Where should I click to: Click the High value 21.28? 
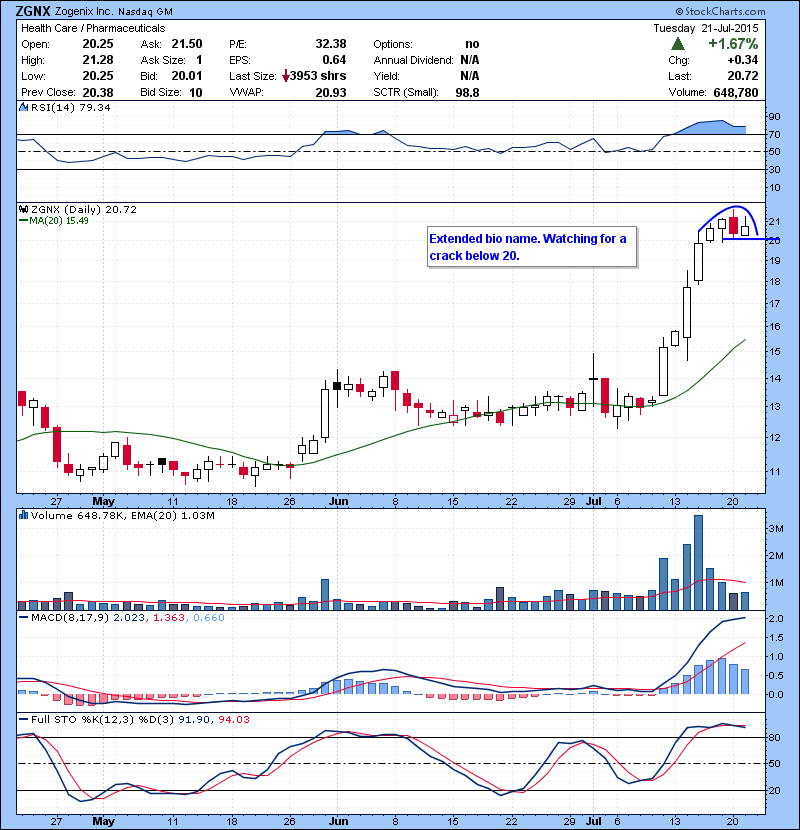tap(98, 60)
